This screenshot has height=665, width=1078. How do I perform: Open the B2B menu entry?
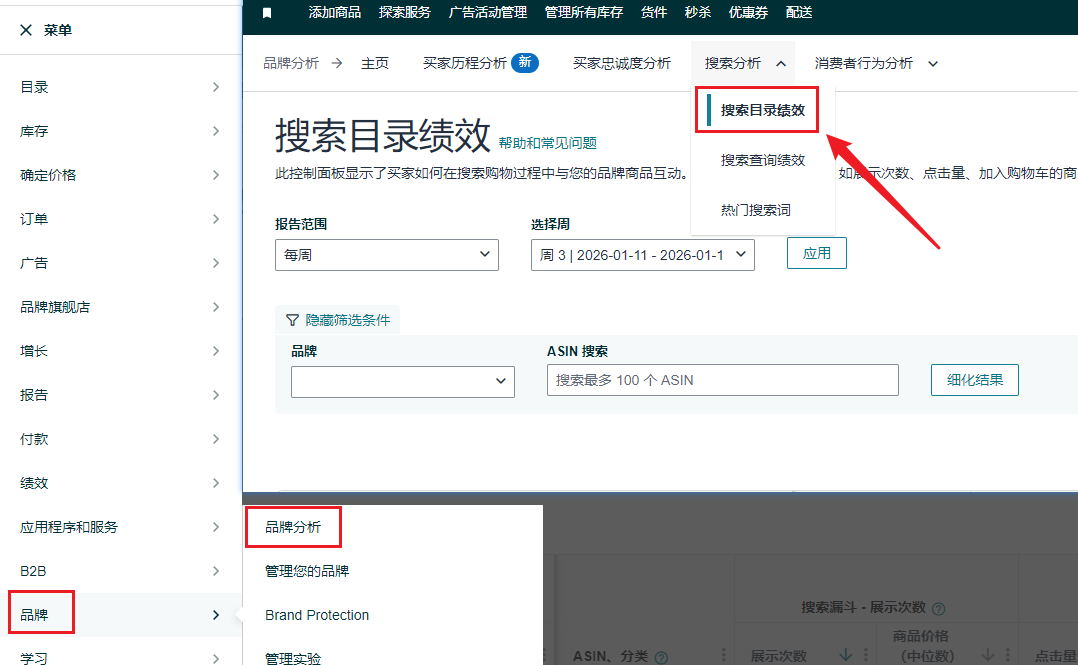[121, 571]
